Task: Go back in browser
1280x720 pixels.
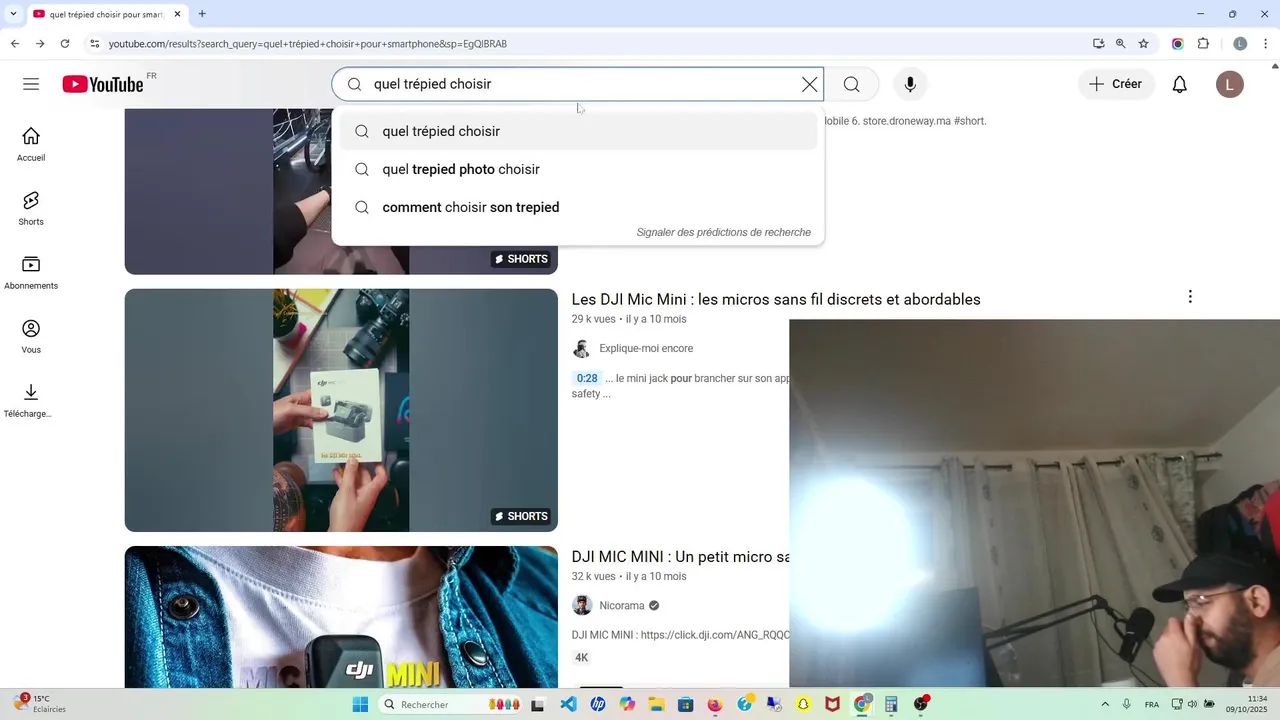Action: point(15,44)
